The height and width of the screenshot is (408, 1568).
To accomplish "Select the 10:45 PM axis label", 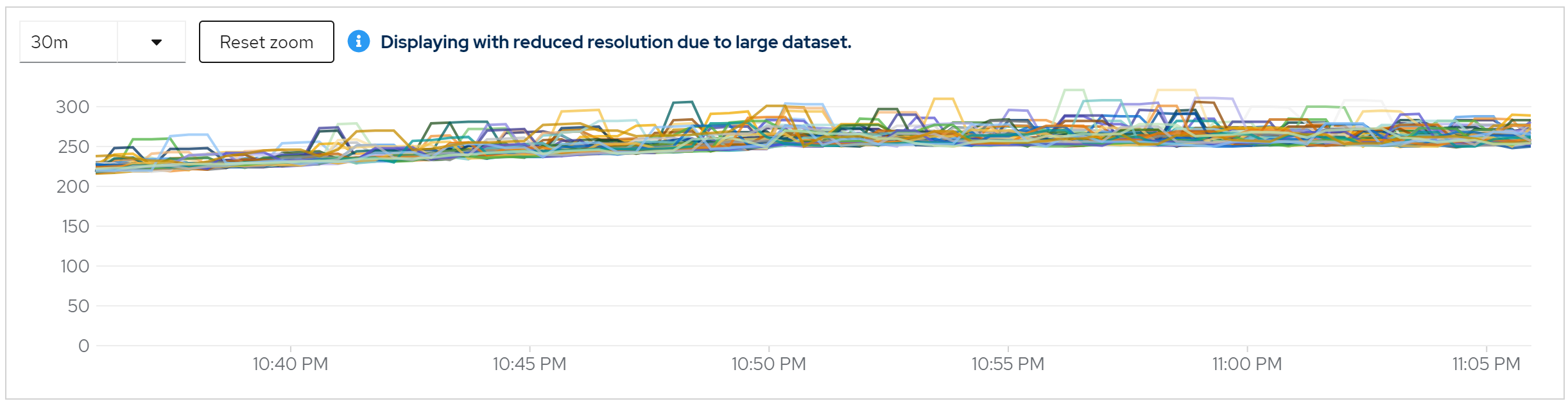I will click(x=530, y=364).
